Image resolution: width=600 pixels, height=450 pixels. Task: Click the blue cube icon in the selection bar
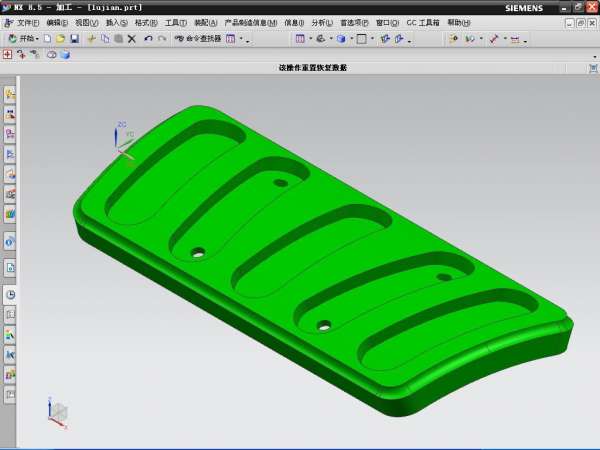[66, 55]
